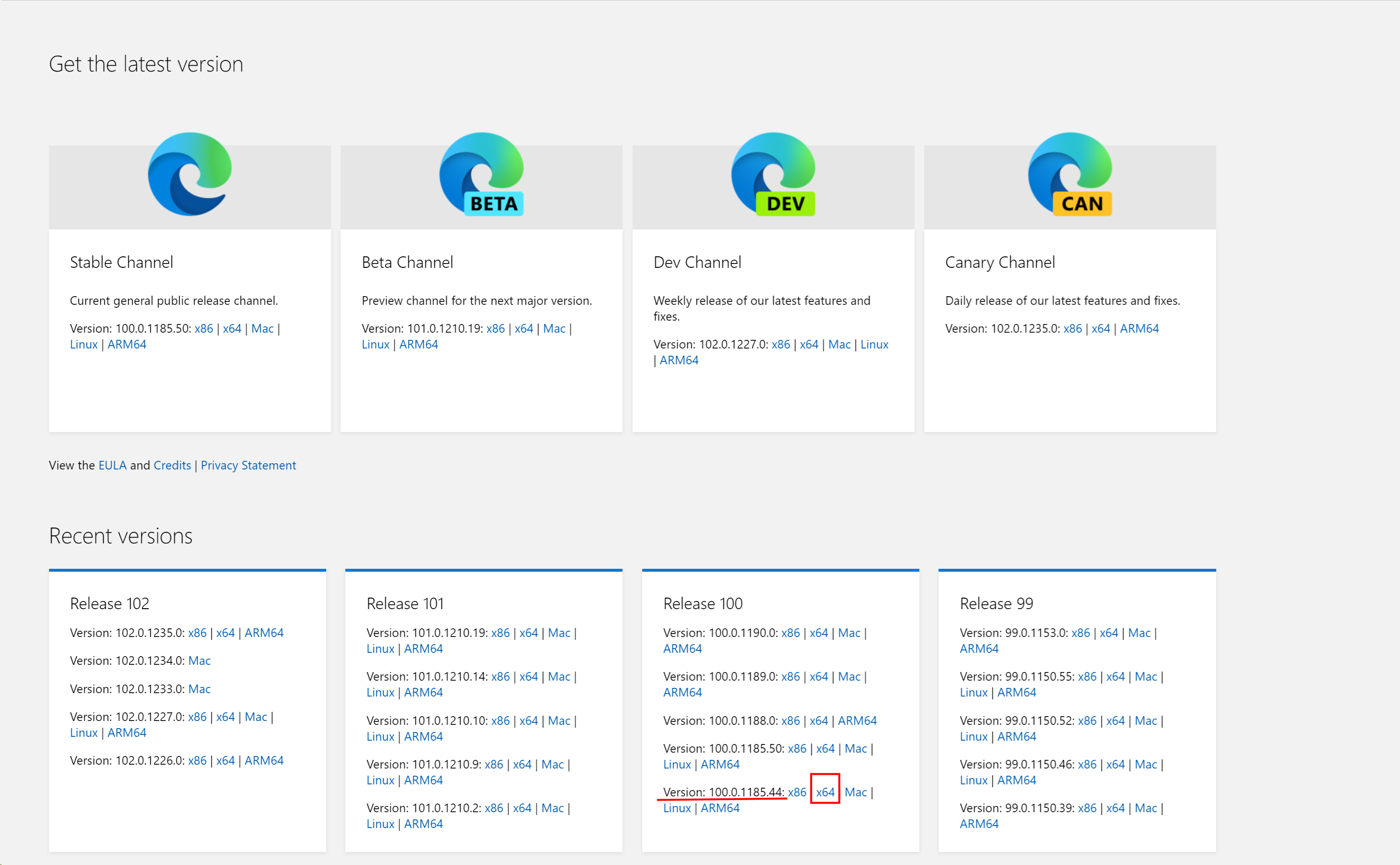Download version 101.0.1210.10 Mac driver
The image size is (1400, 865).
(x=559, y=721)
